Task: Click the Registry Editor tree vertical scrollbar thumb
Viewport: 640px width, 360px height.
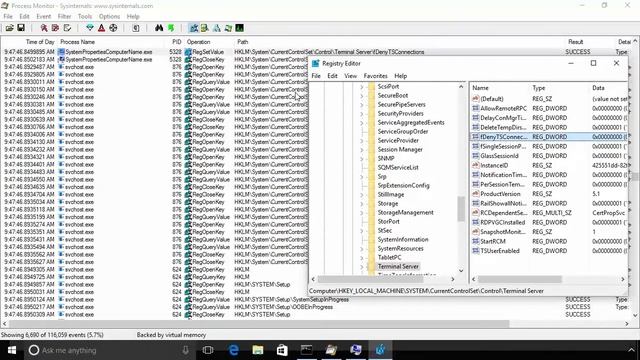Action: (461, 209)
